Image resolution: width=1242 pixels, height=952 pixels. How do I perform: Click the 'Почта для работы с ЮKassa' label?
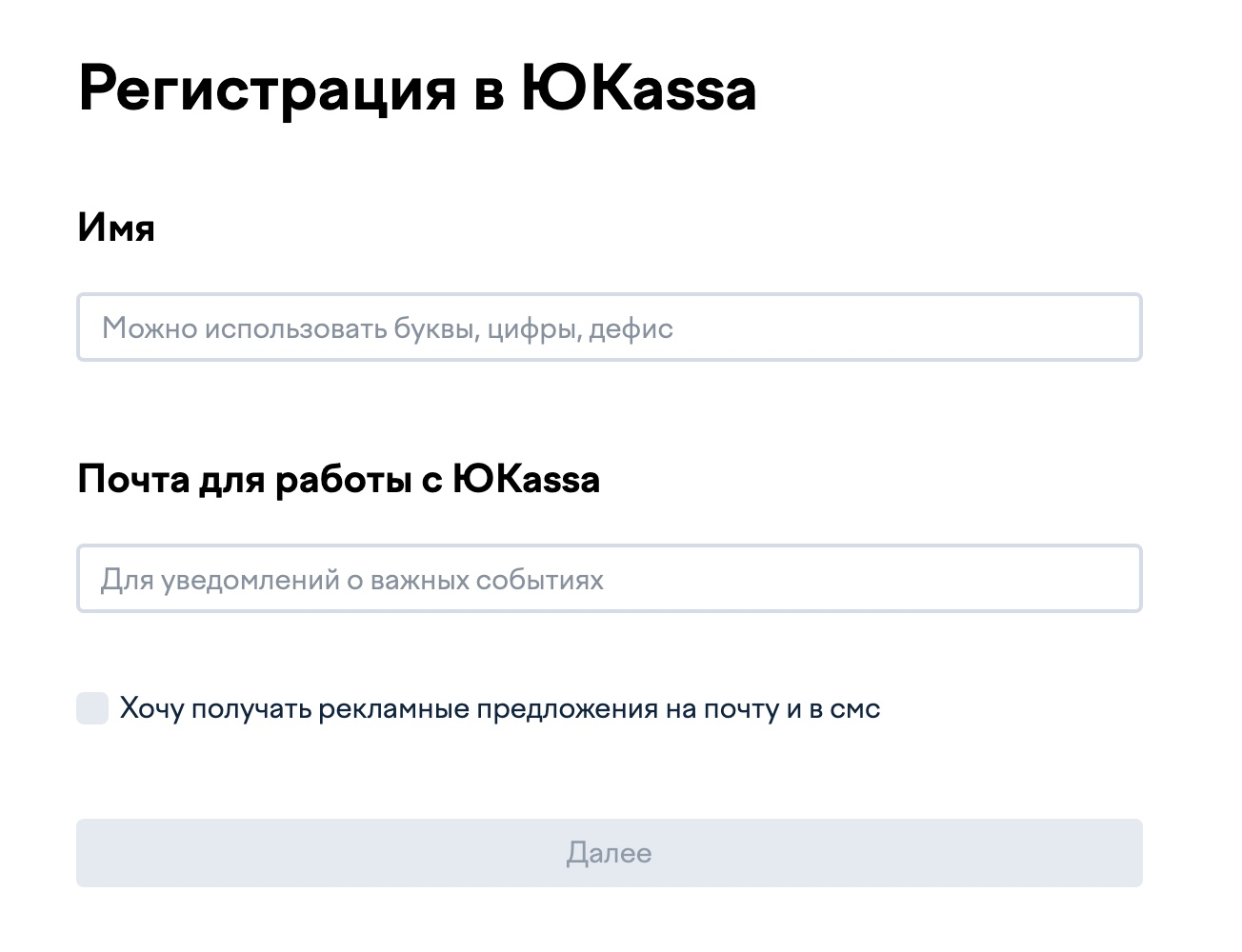[x=339, y=479]
